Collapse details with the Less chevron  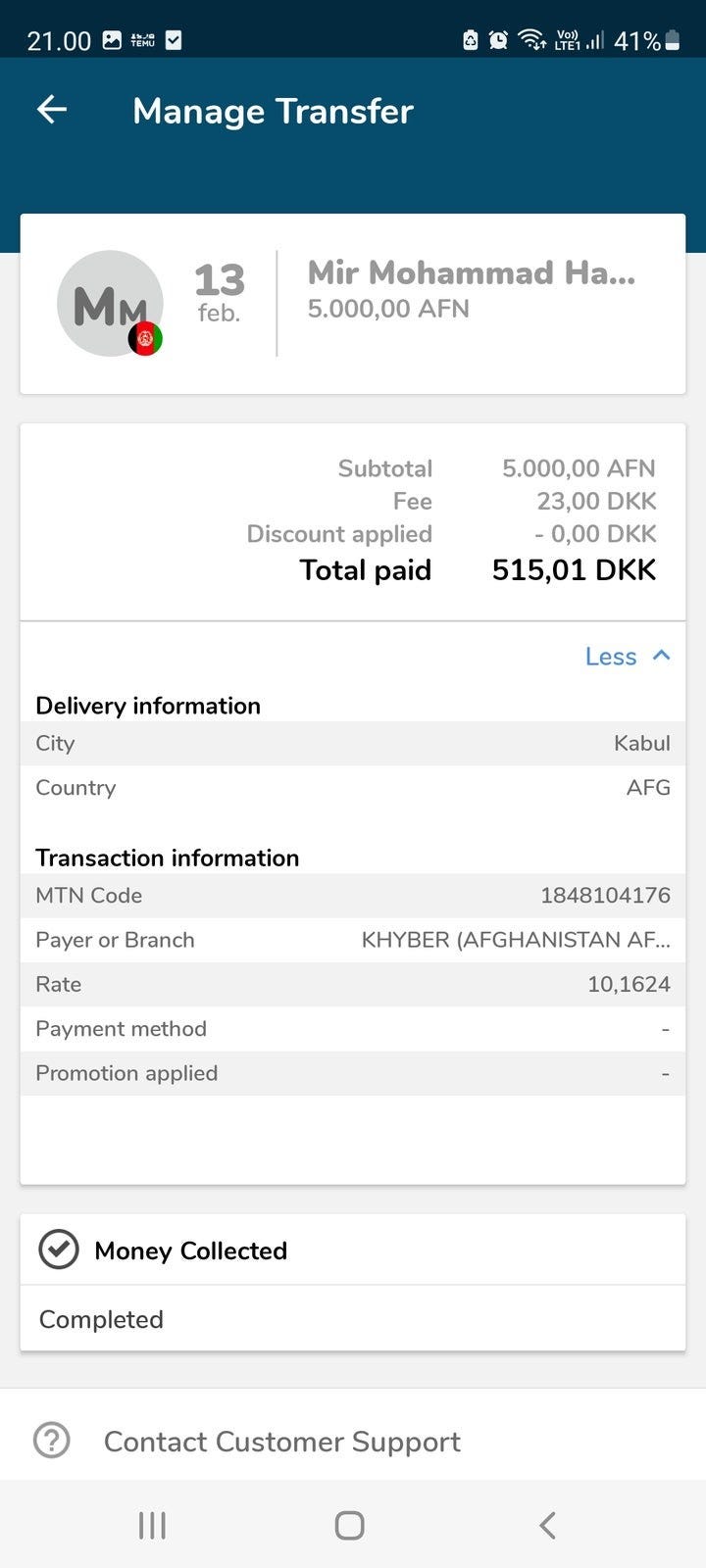[662, 656]
